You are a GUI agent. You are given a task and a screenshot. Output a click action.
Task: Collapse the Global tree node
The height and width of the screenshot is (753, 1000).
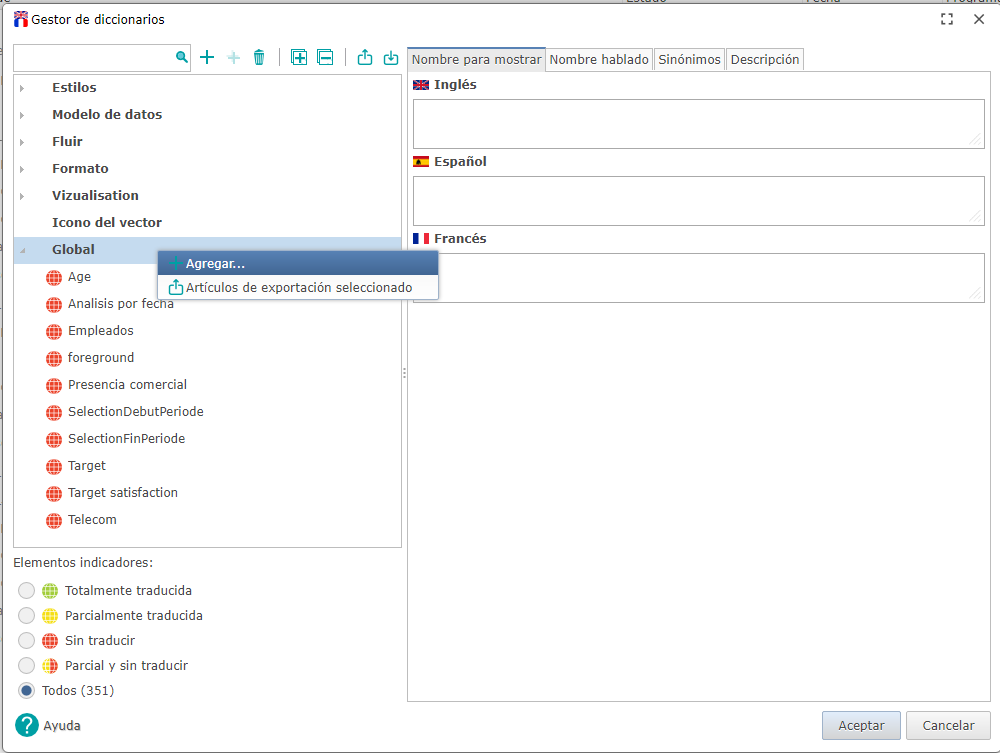pos(22,250)
